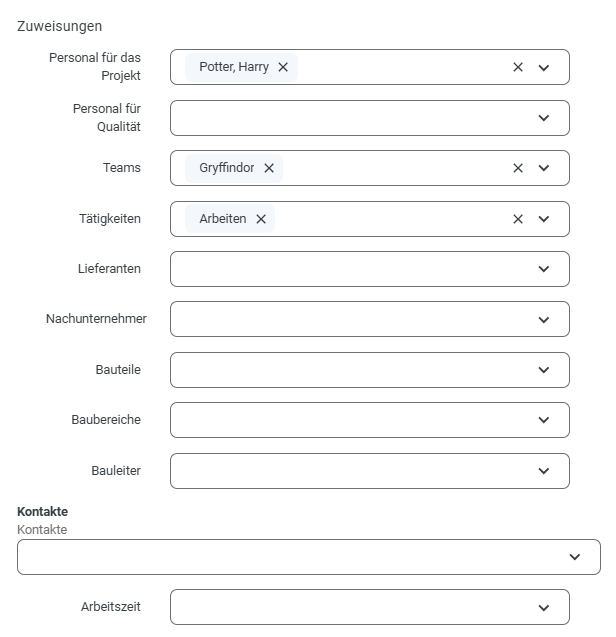Clear all selections in Tätigkeiten field
Screen dimensions: 616x637
[518, 219]
